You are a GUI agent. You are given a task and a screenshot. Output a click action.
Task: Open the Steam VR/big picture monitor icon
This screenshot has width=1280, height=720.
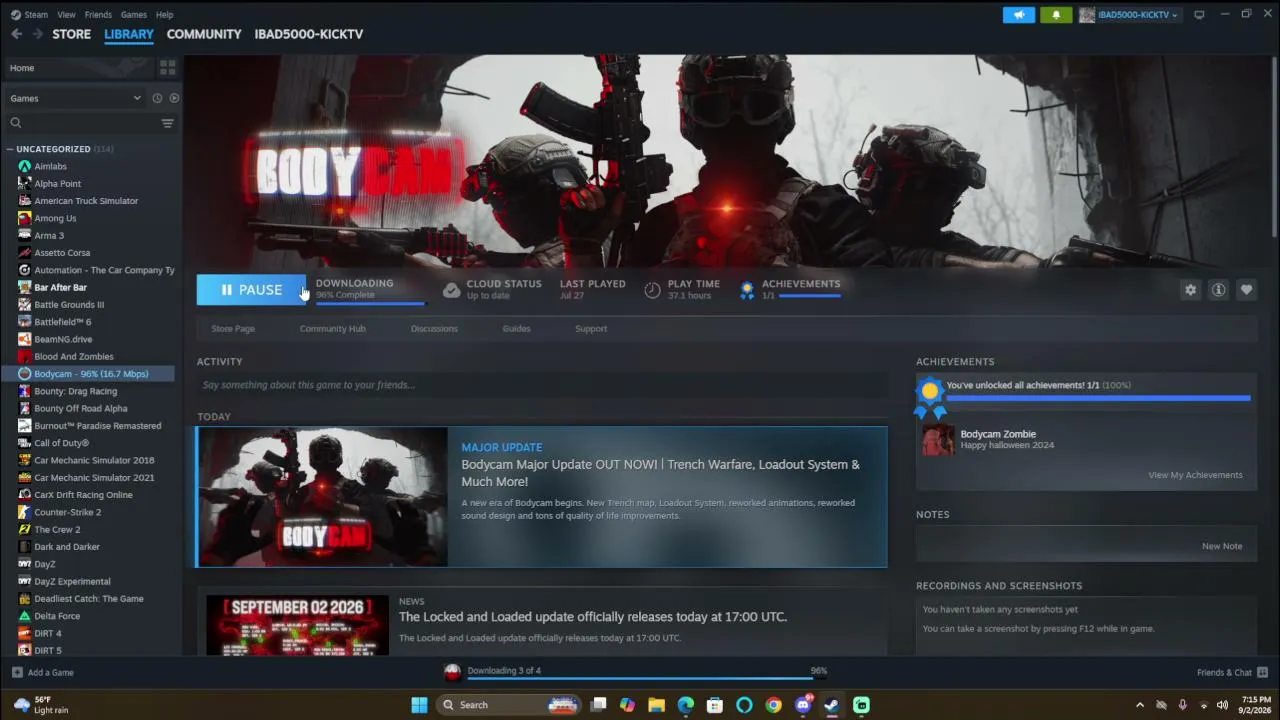coord(1199,14)
